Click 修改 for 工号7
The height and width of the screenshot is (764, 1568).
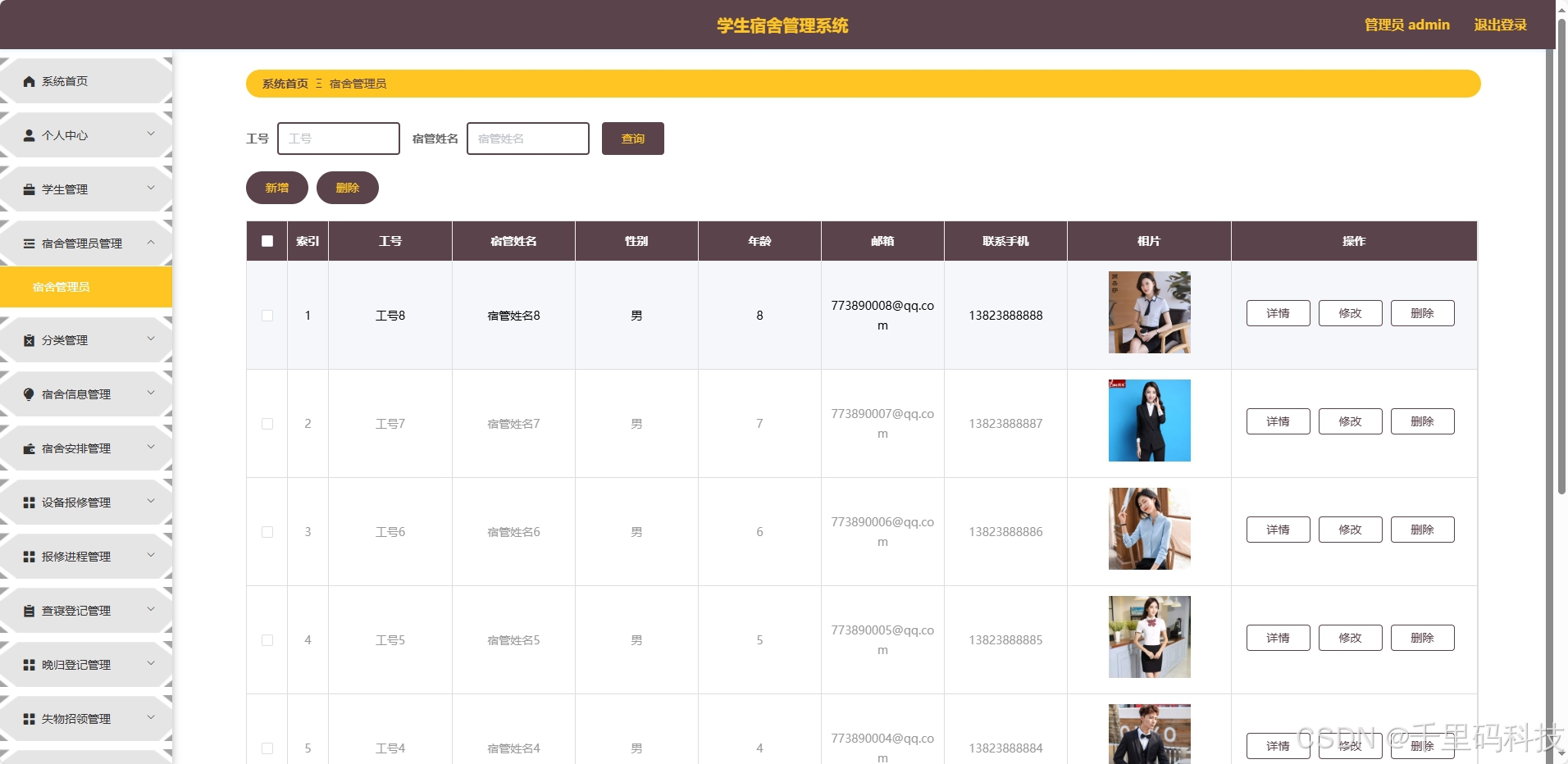(x=1351, y=421)
